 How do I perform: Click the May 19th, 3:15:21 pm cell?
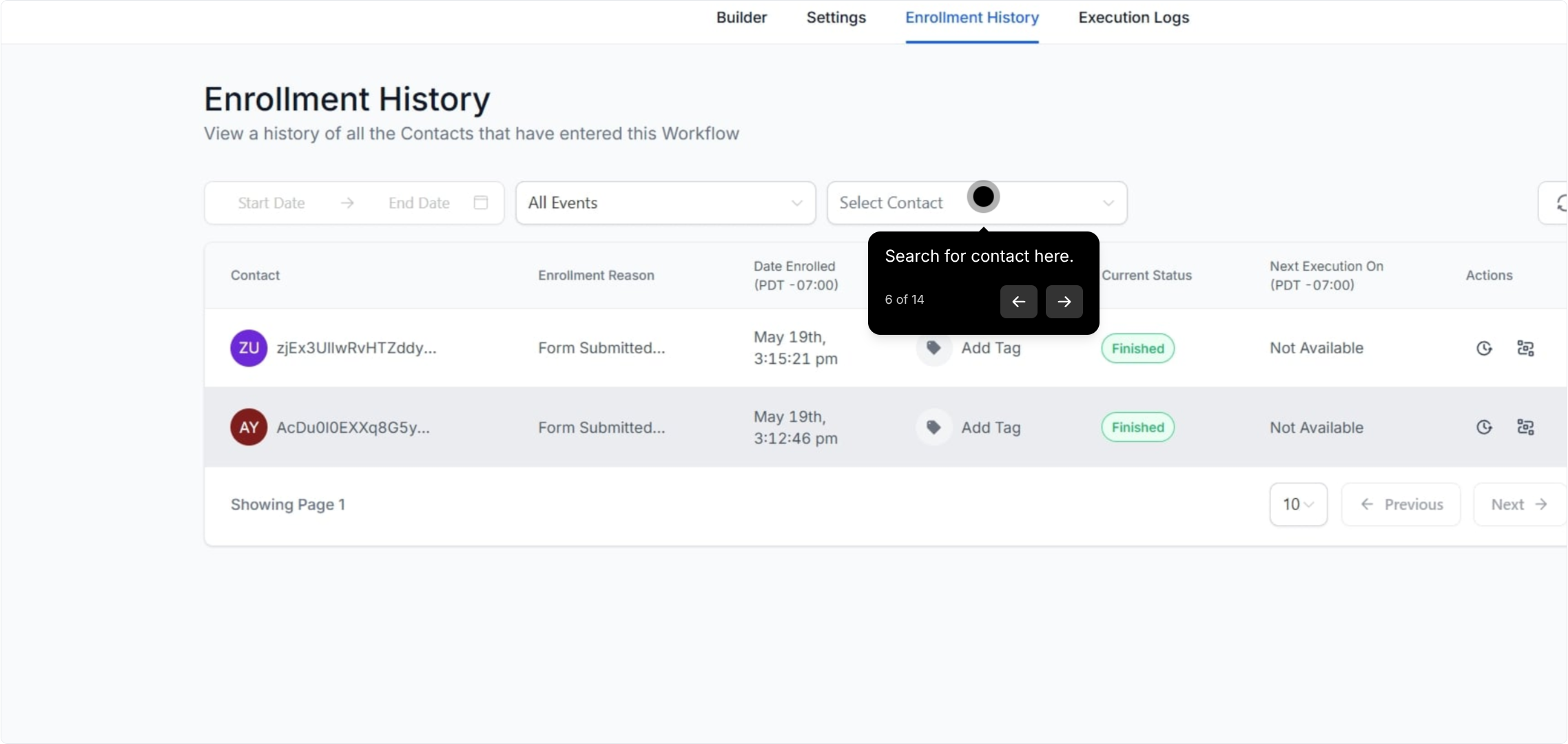click(796, 348)
